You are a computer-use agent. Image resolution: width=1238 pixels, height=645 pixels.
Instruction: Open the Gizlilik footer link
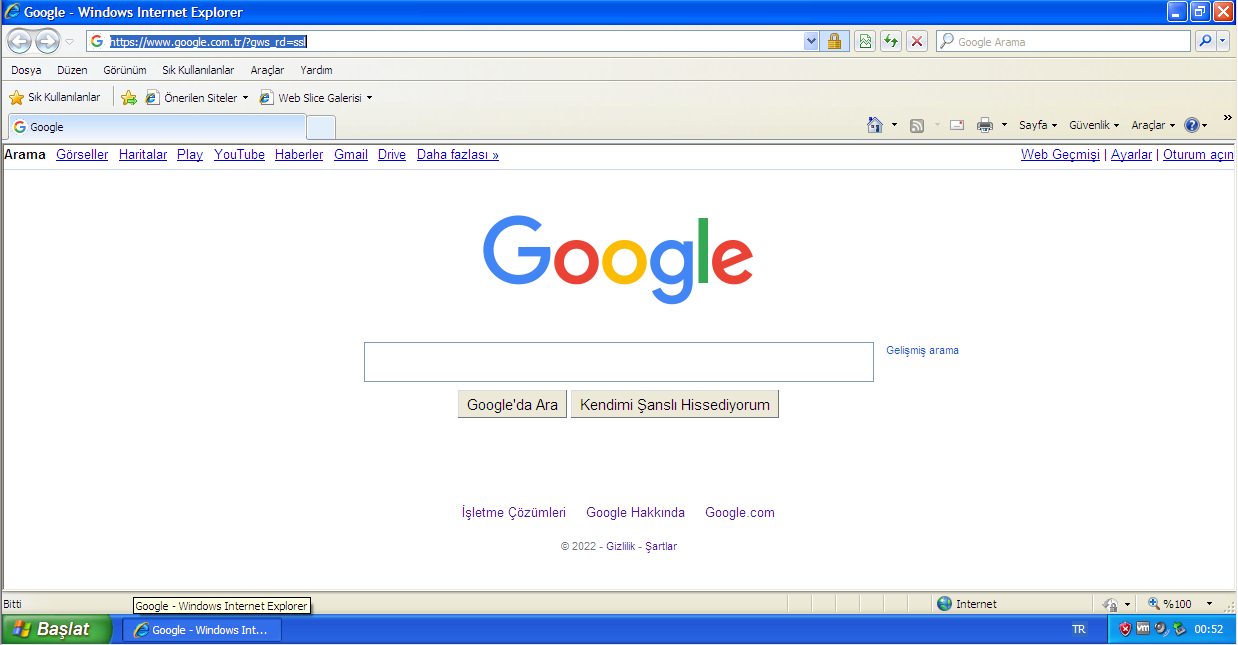[x=621, y=547]
